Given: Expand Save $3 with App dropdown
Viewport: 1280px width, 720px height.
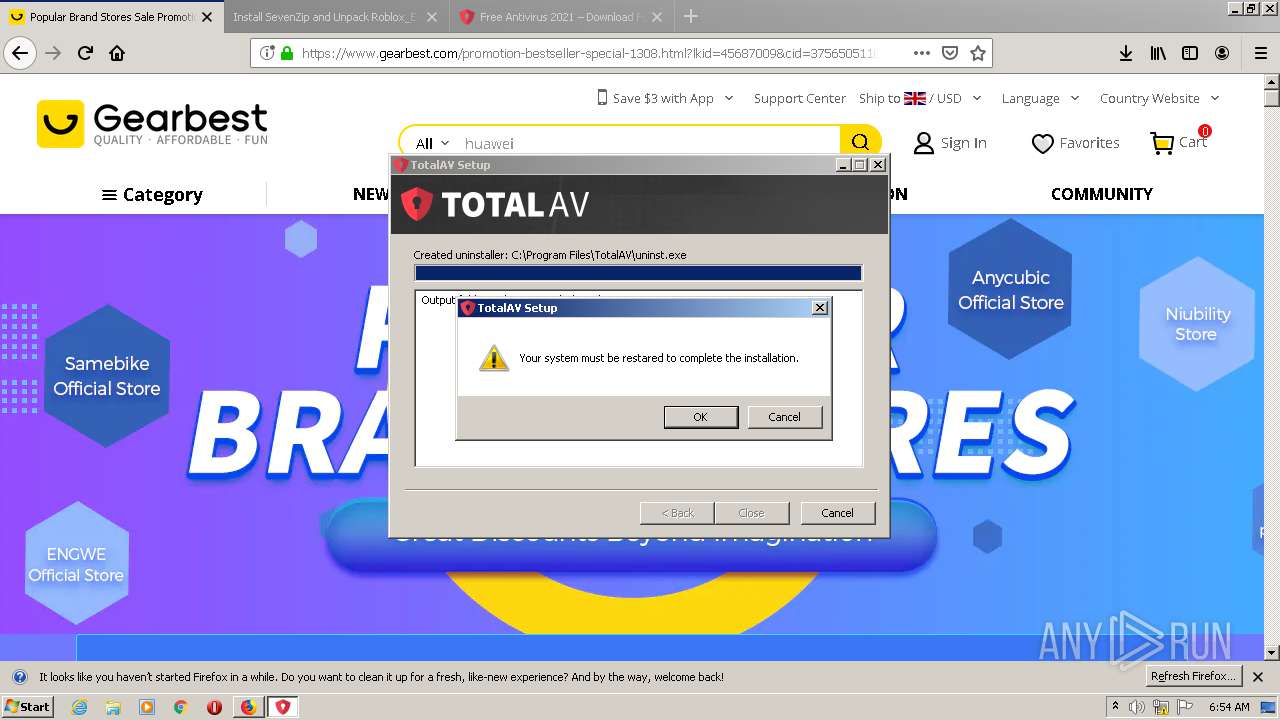Looking at the screenshot, I should [665, 98].
